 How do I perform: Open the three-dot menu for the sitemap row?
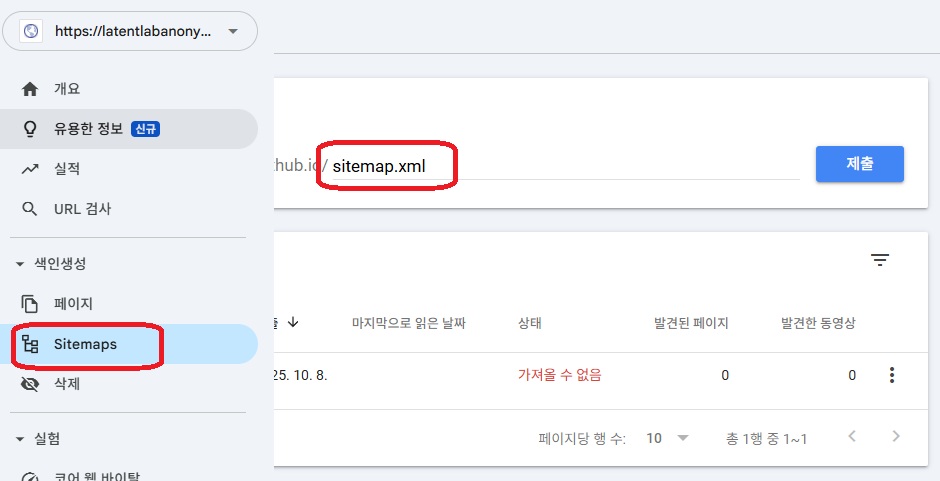point(892,375)
